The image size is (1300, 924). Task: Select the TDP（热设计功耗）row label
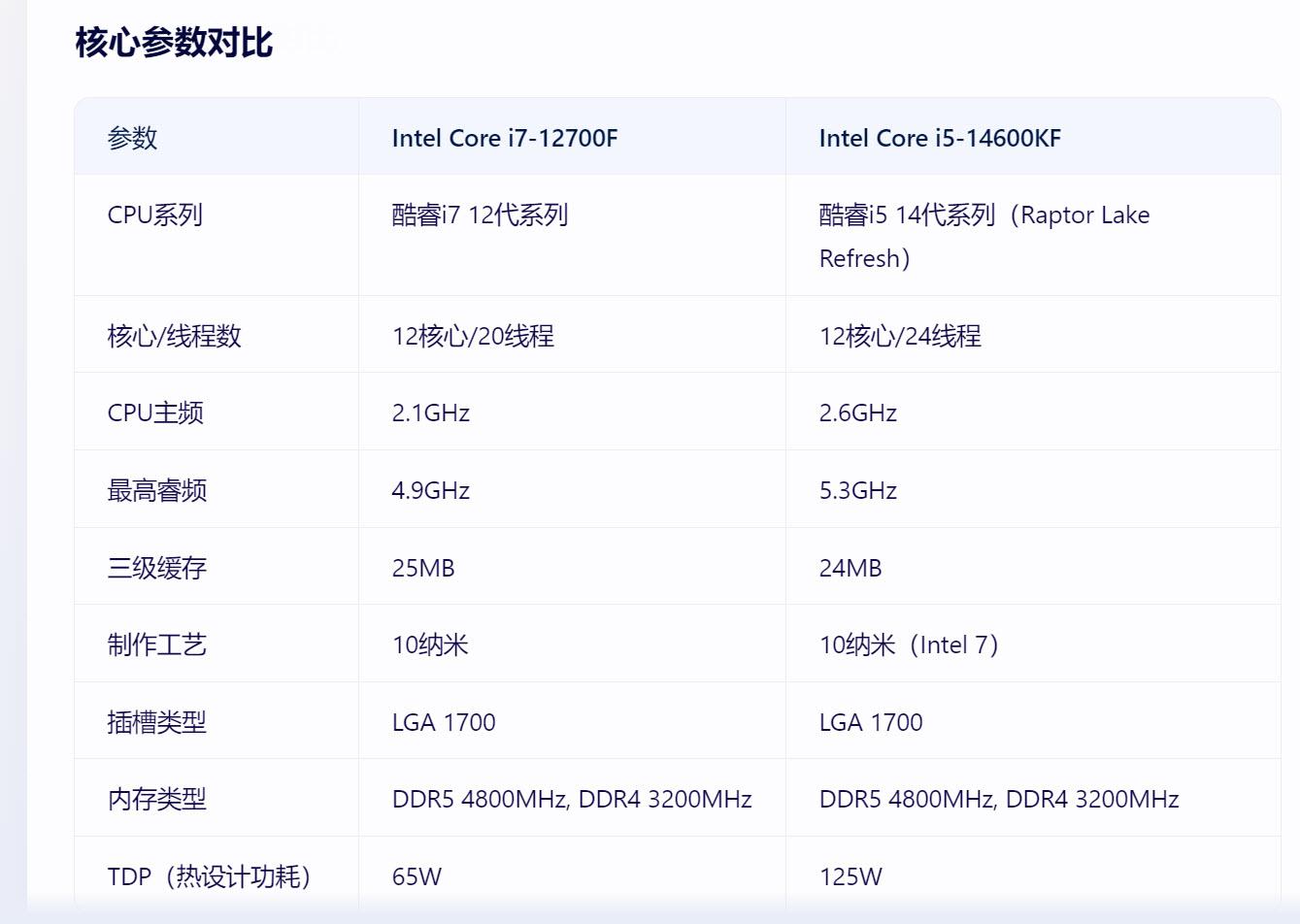click(x=210, y=876)
